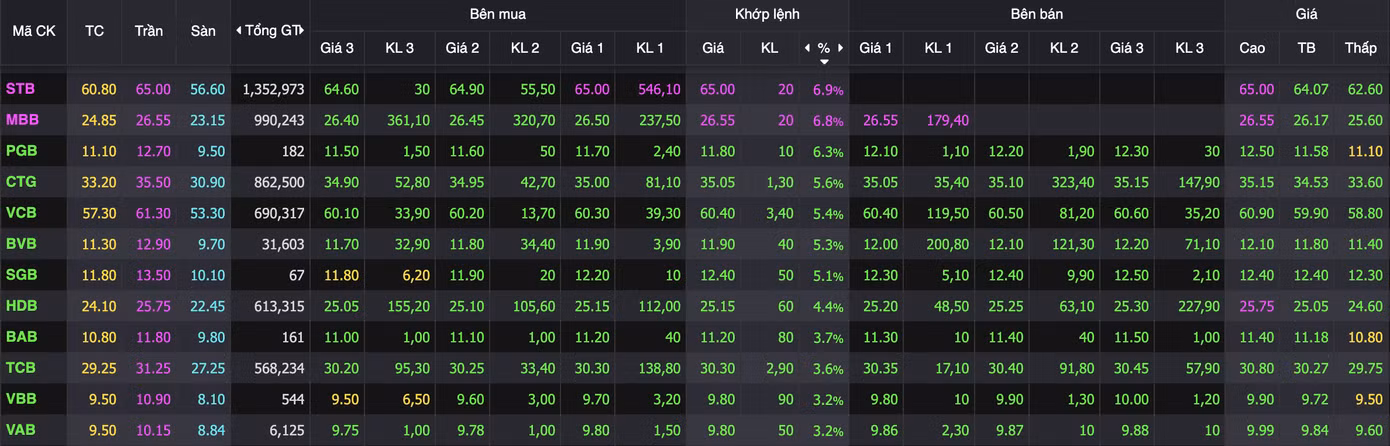
Task: Click right arrow beside Tổng GT header
Action: [x=301, y=31]
